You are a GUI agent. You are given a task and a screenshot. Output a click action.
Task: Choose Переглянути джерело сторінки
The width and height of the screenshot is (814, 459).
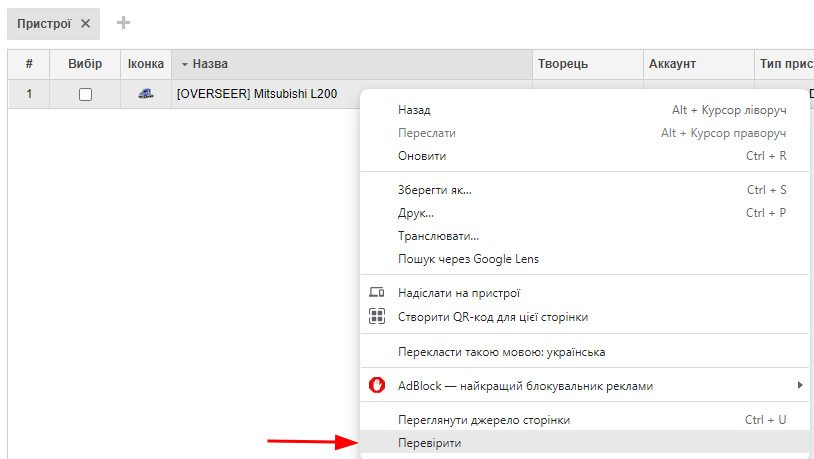tap(585, 420)
